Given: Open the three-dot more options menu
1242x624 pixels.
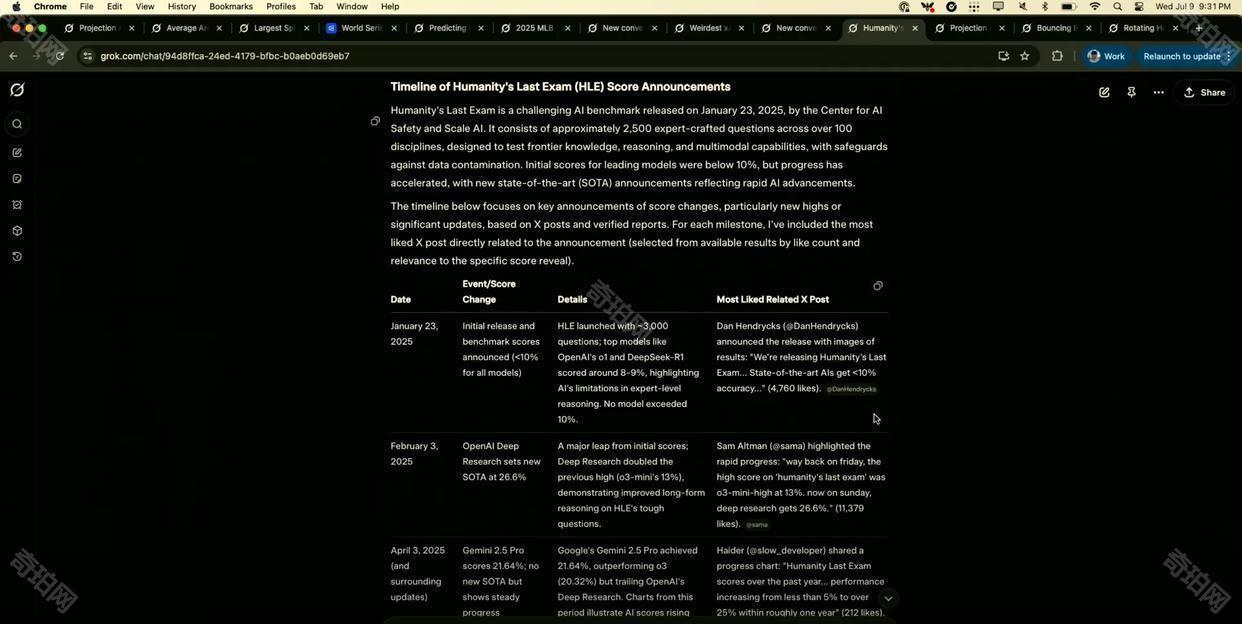Looking at the screenshot, I should tap(1158, 93).
